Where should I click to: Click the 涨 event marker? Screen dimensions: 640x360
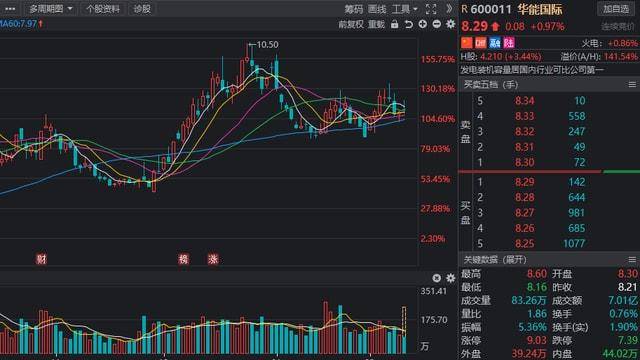tap(213, 259)
